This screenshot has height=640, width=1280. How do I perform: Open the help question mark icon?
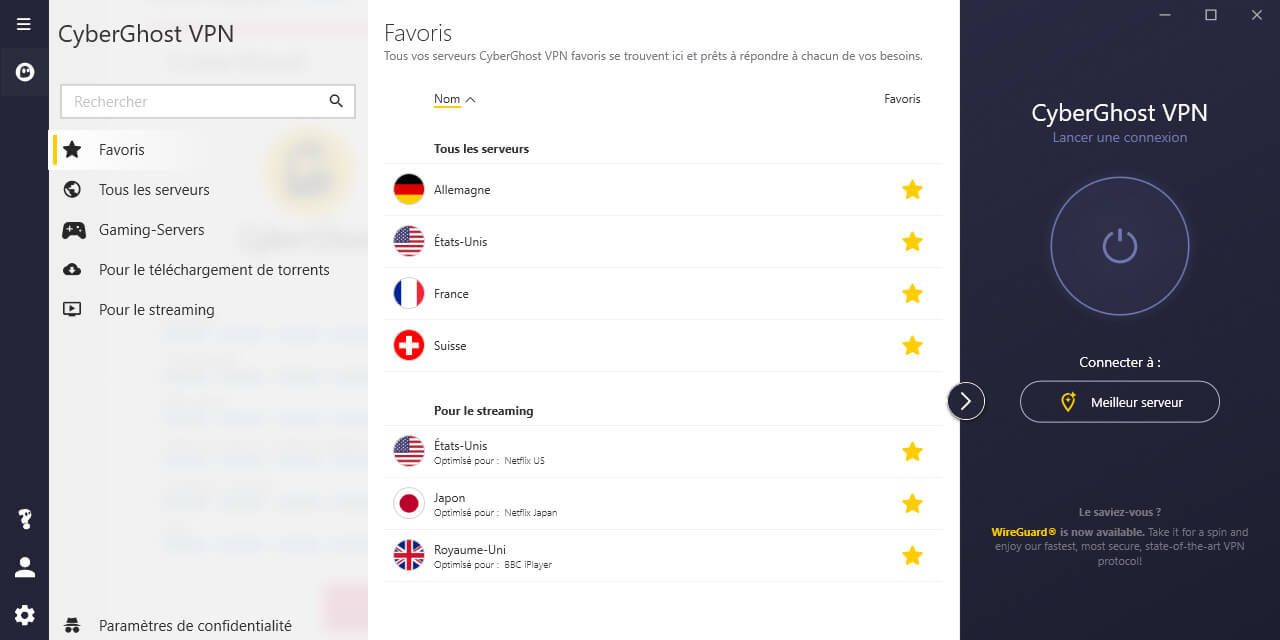(x=25, y=519)
